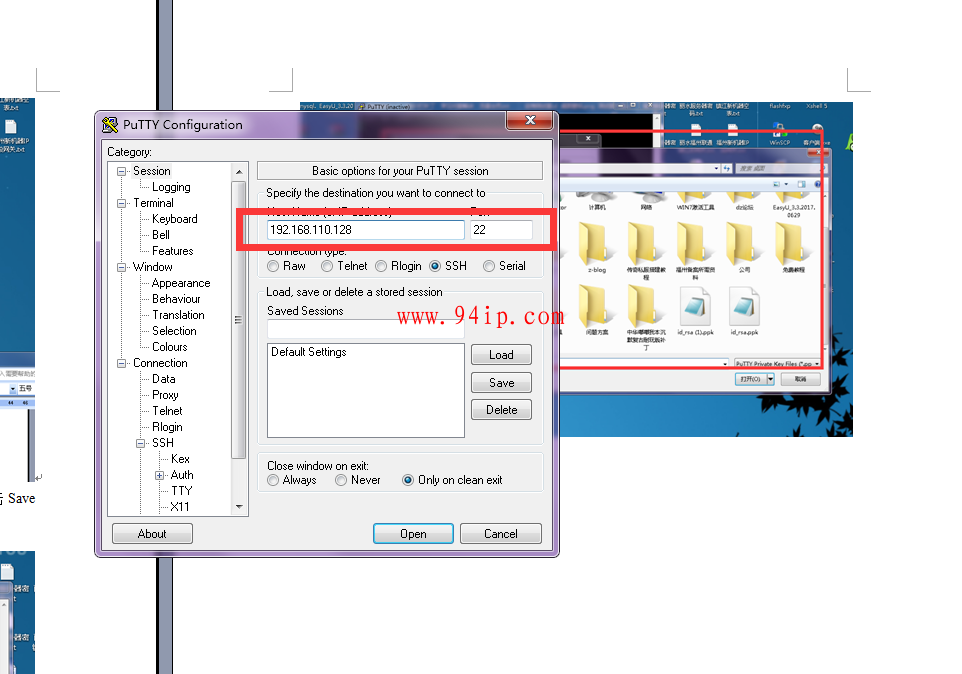Open the file name combo box dropdown arrow
The height and width of the screenshot is (674, 962).
[x=725, y=364]
